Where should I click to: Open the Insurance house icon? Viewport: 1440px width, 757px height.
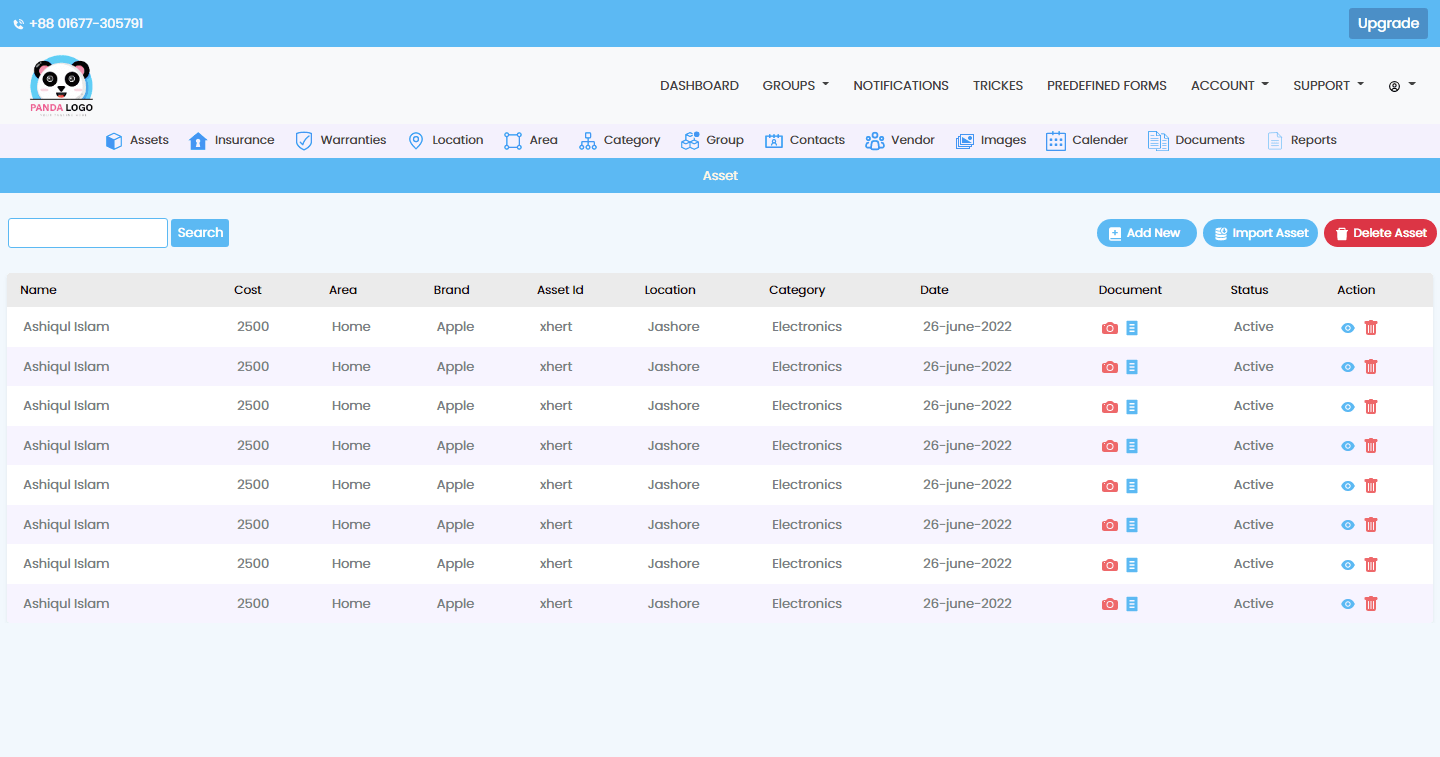198,141
